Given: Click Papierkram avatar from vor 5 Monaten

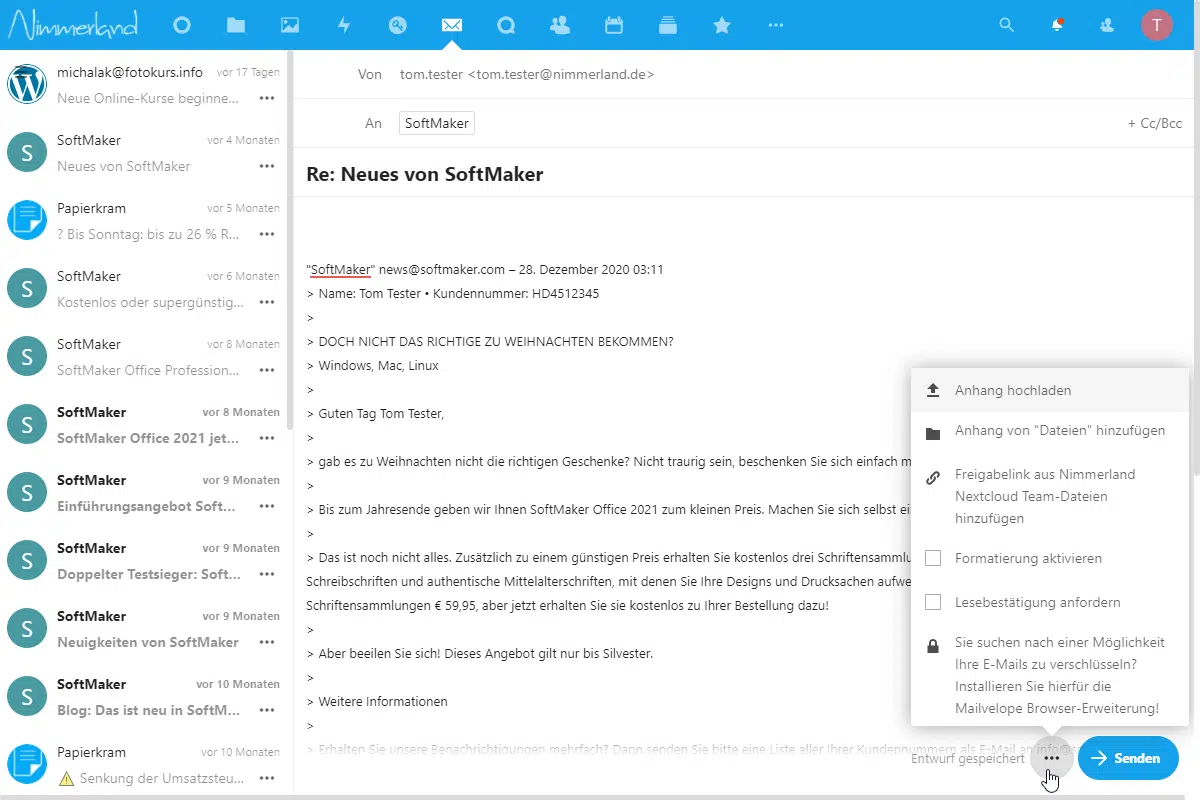Looking at the screenshot, I should click(x=27, y=220).
